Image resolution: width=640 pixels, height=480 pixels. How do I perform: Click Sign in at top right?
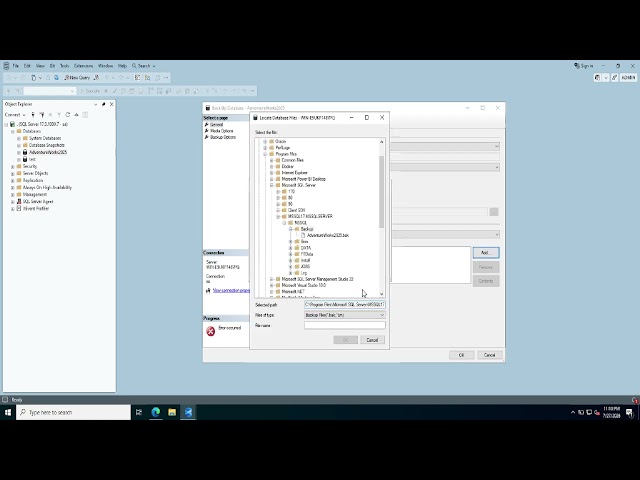click(x=584, y=66)
